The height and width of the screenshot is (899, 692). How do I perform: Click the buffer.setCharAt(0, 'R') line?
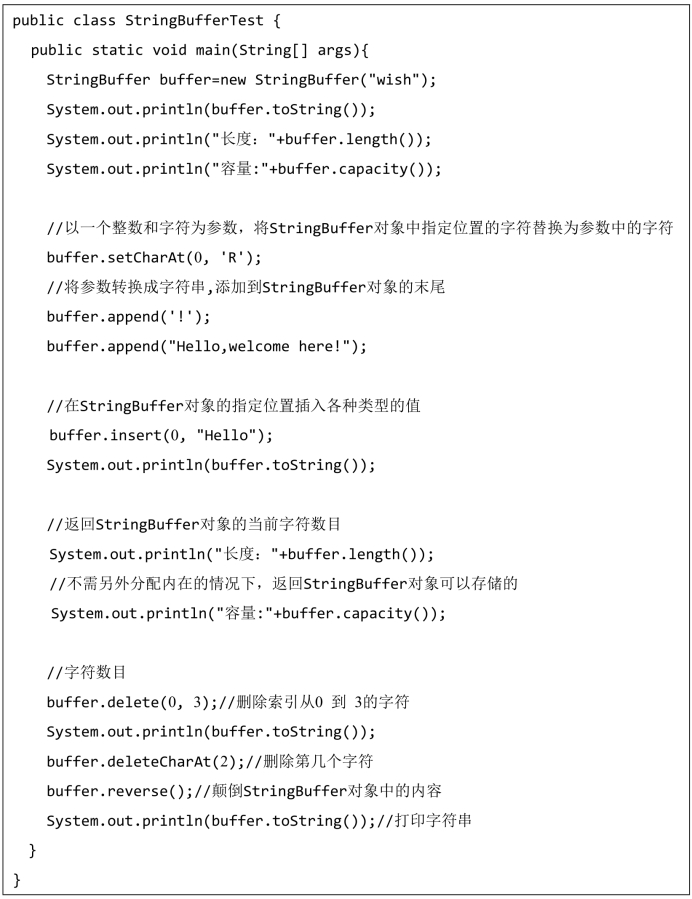tap(154, 258)
